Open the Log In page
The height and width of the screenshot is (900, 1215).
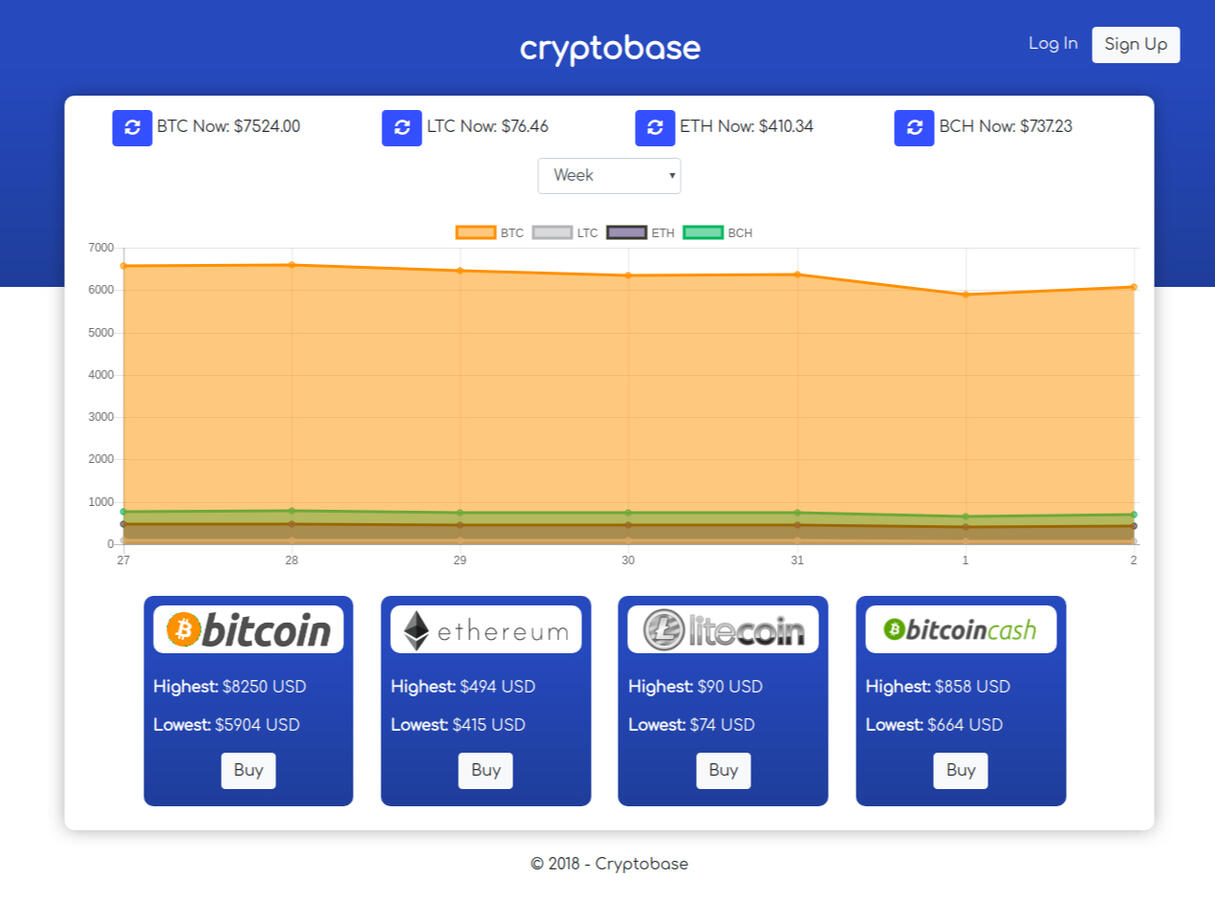click(x=1053, y=44)
